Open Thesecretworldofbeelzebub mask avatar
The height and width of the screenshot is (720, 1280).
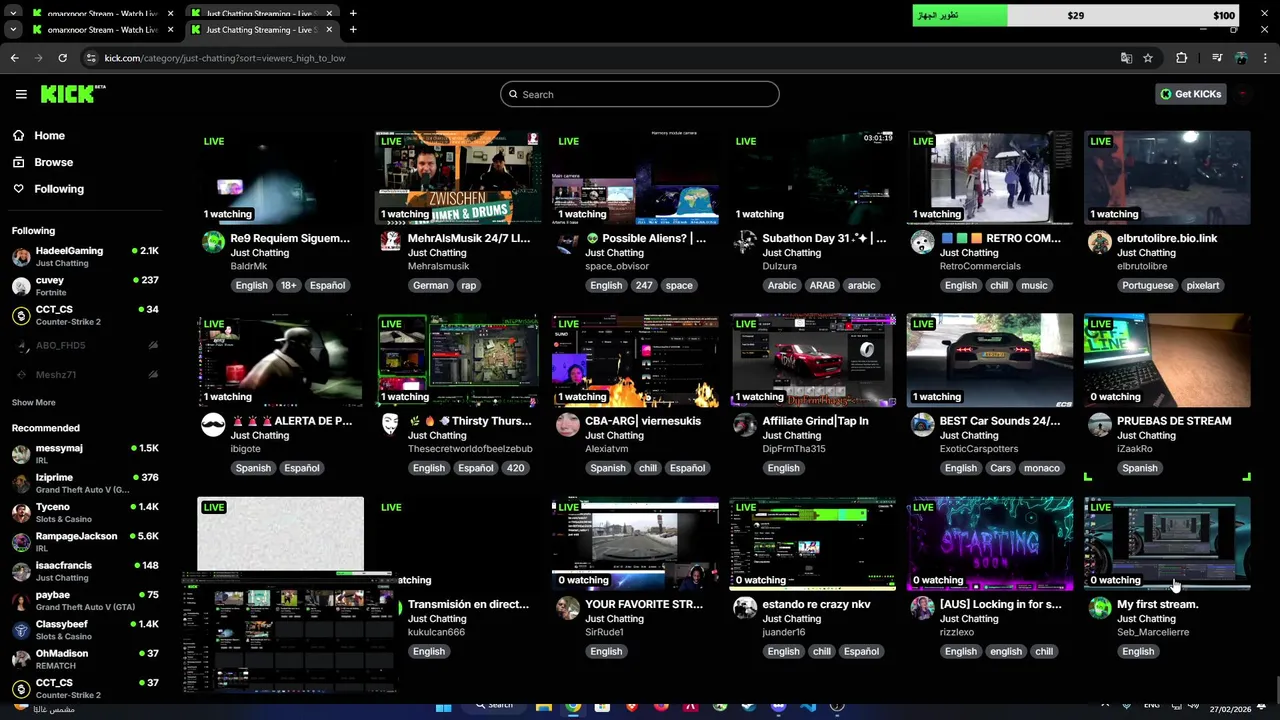[x=390, y=425]
